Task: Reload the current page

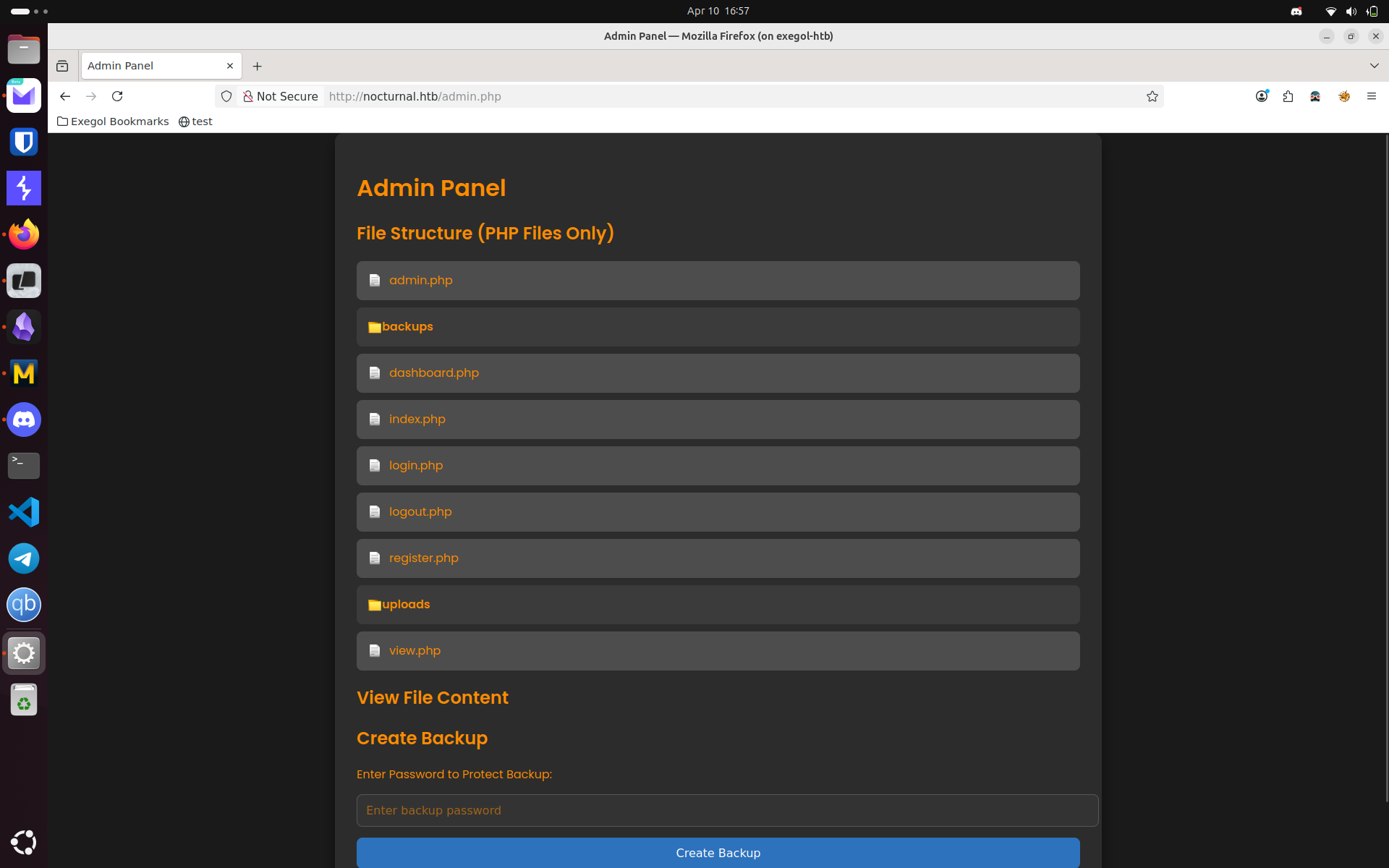Action: pyautogui.click(x=117, y=96)
